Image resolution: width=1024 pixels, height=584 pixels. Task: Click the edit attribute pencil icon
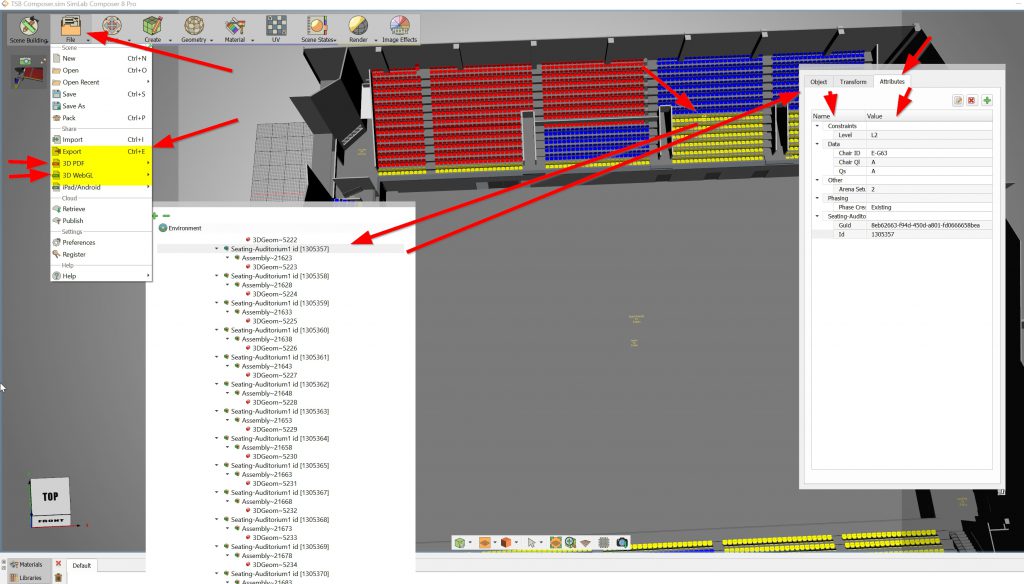click(958, 101)
